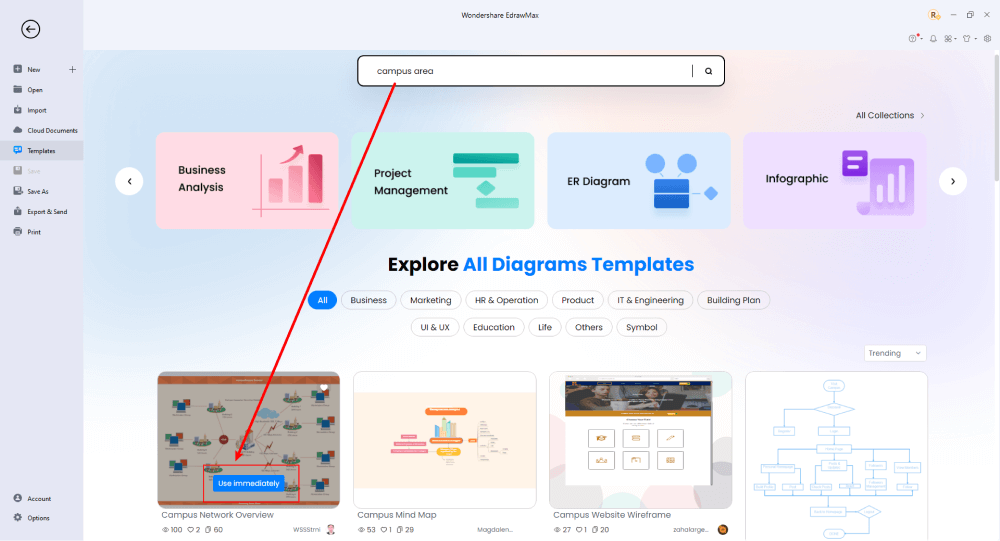1000x541 pixels.
Task: Open the flowchart template thumbnail
Action: pyautogui.click(x=836, y=456)
